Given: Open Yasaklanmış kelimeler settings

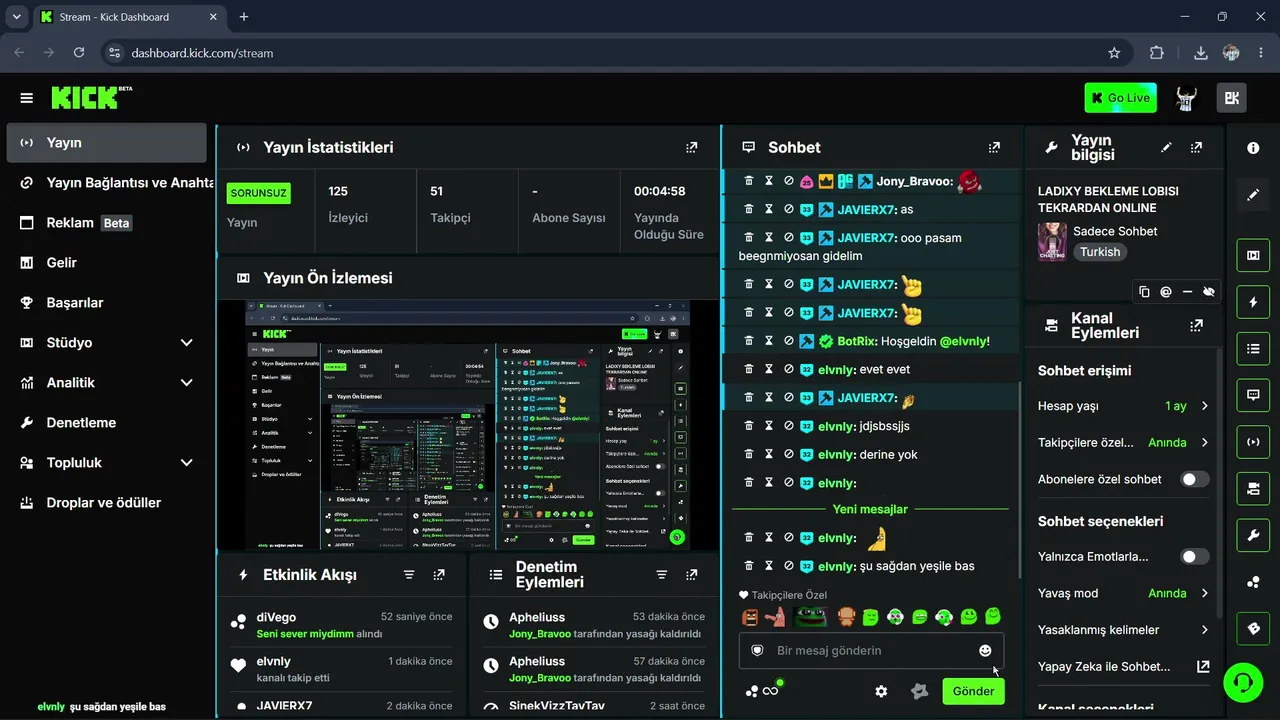Looking at the screenshot, I should click(1123, 630).
